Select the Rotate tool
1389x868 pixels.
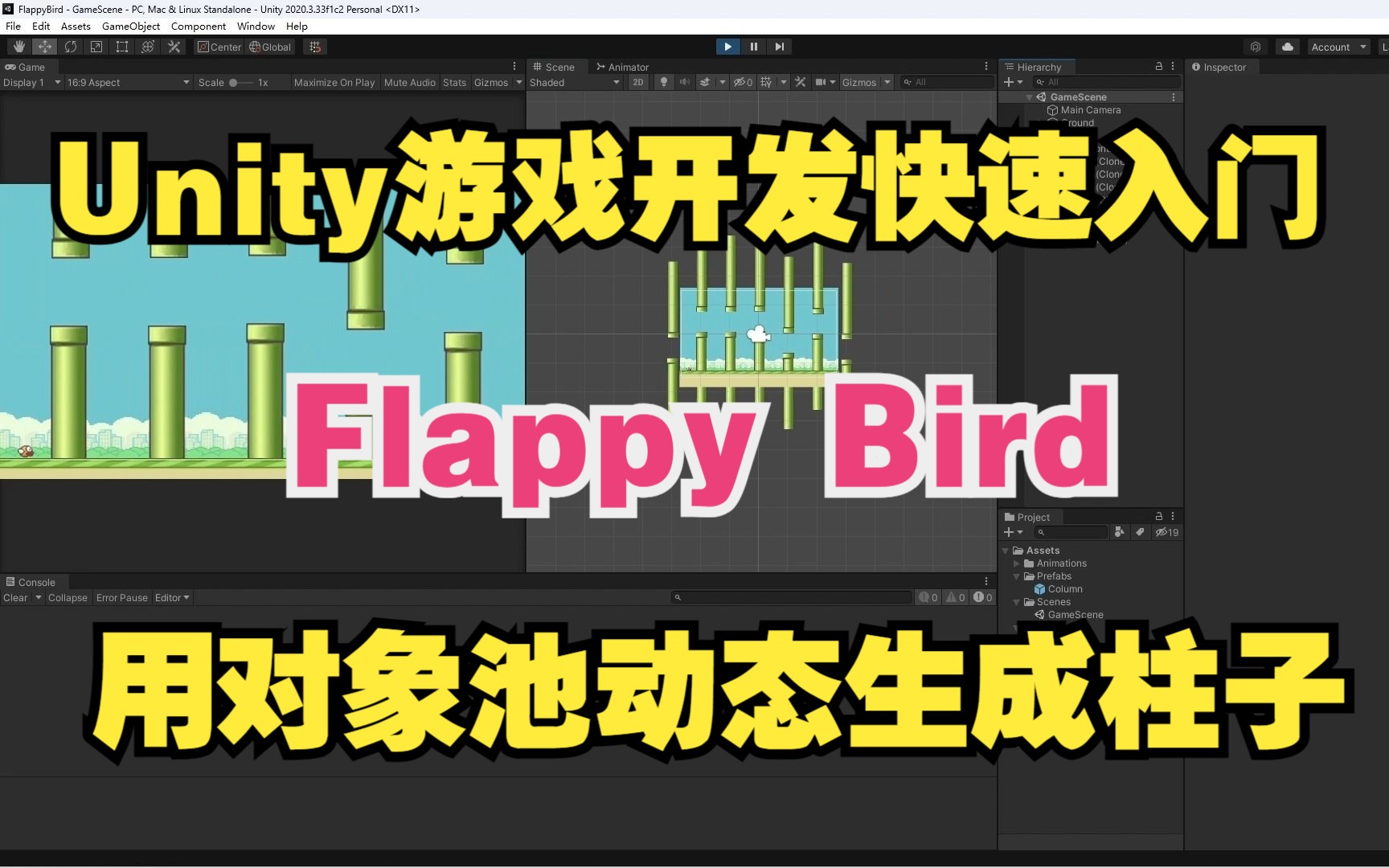tap(71, 46)
